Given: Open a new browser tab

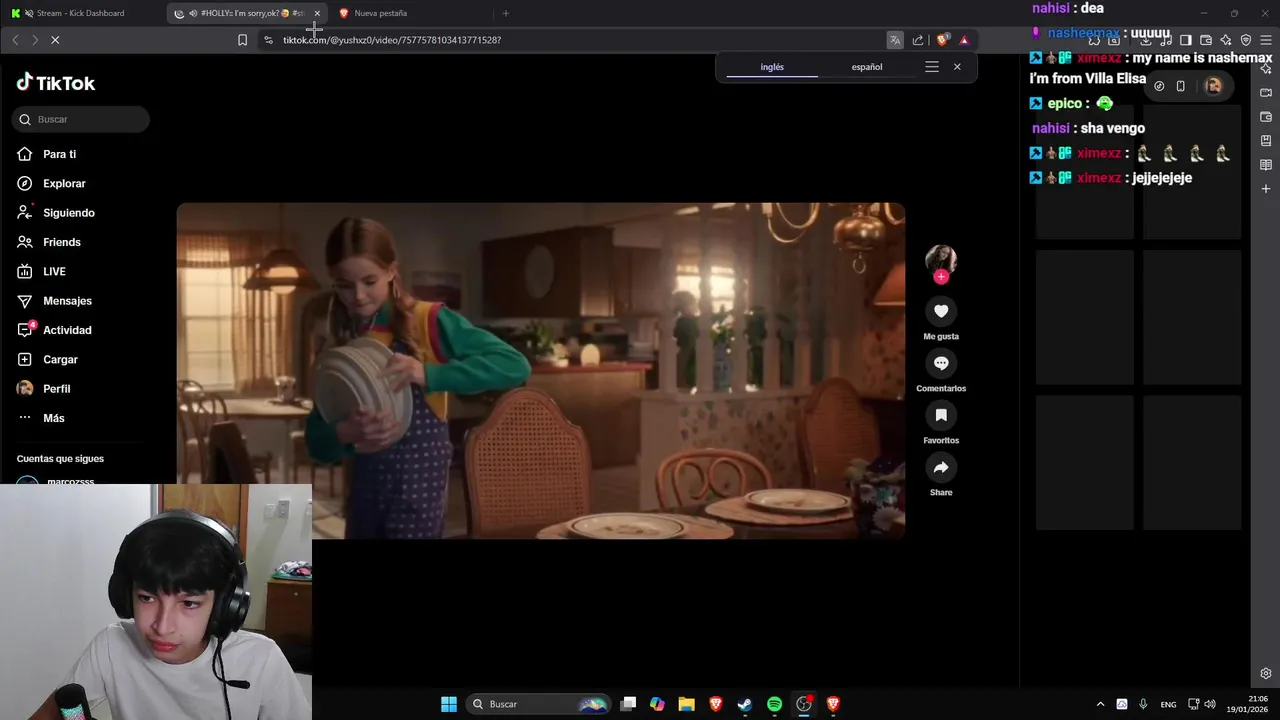Looking at the screenshot, I should pos(505,13).
